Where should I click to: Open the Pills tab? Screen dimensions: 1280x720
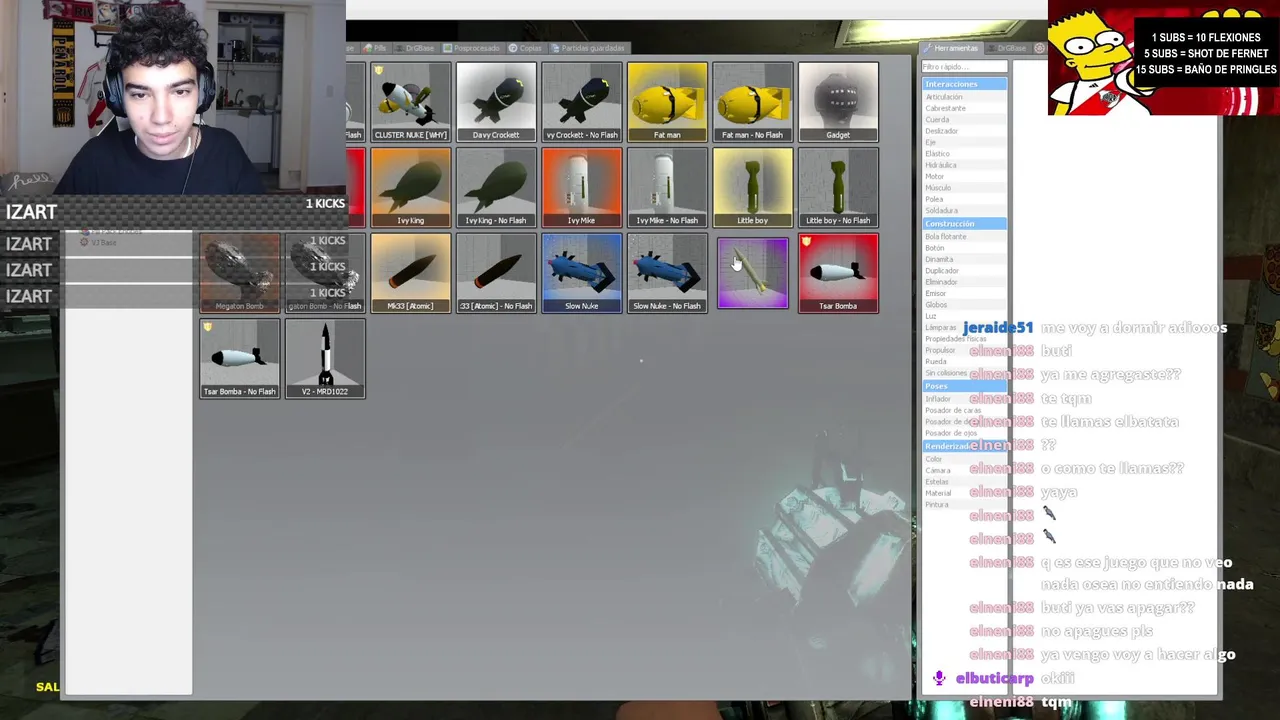point(376,48)
